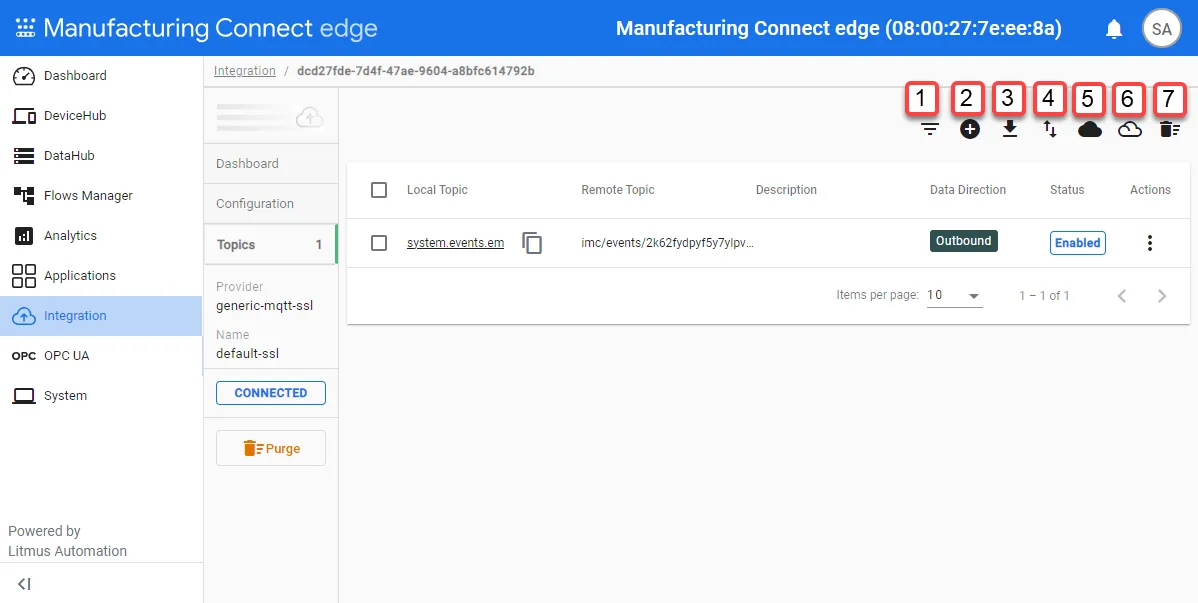Click the Status column header
Screen dimensions: 1198x603
click(1067, 190)
